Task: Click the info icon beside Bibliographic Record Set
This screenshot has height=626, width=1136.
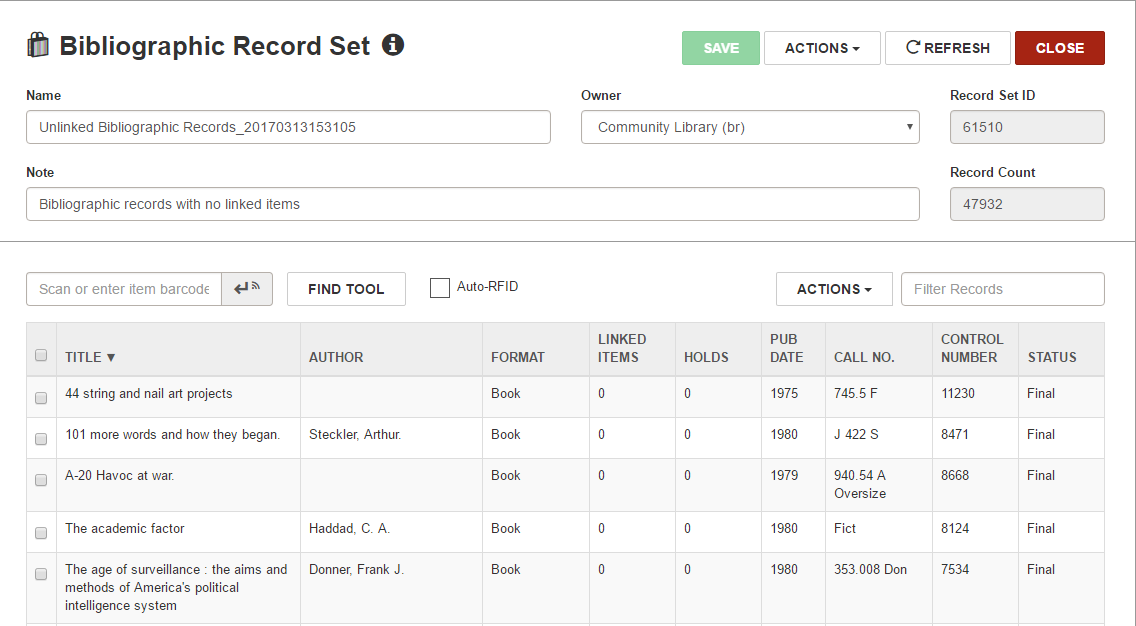Action: pyautogui.click(x=393, y=45)
